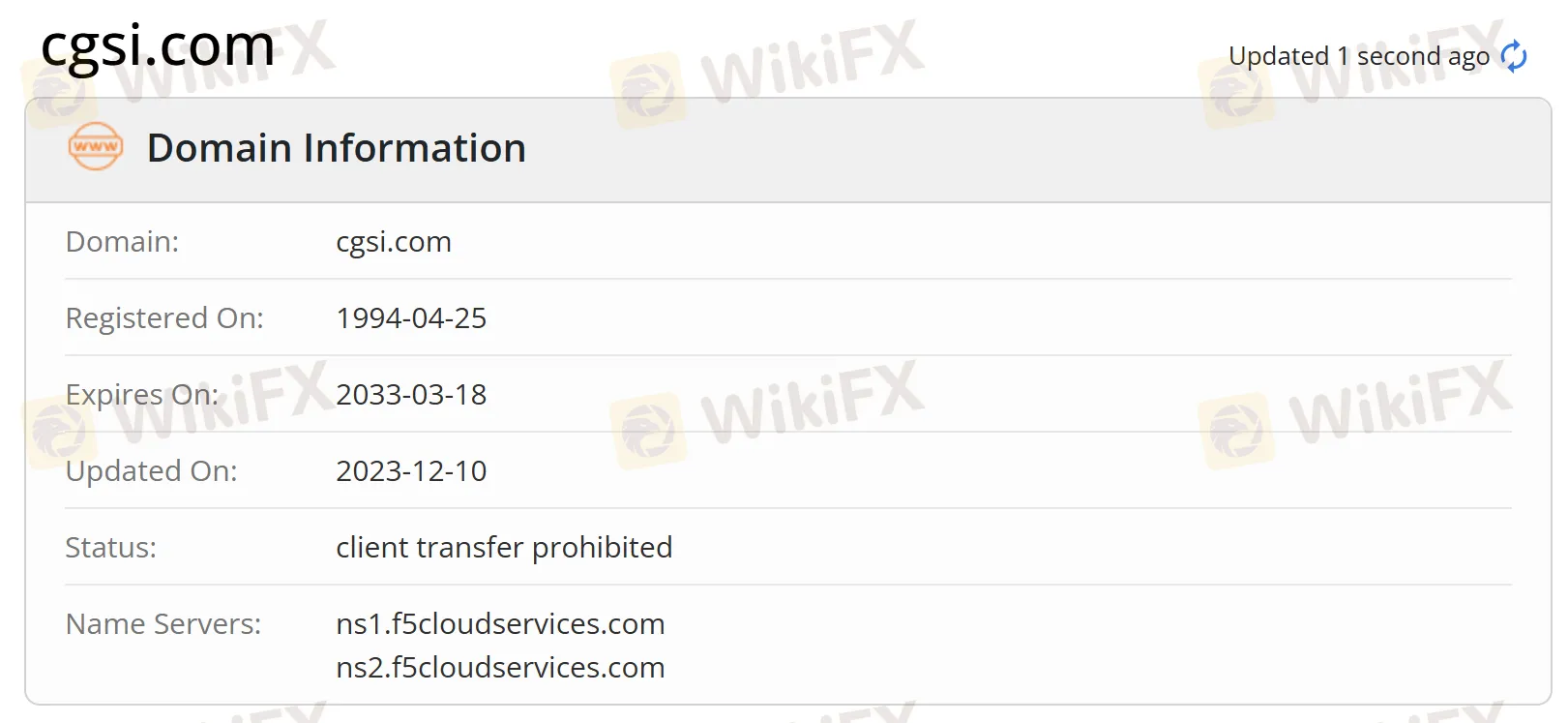Viewport: 1568px width, 723px height.
Task: Click the Expires On: label
Action: click(142, 395)
